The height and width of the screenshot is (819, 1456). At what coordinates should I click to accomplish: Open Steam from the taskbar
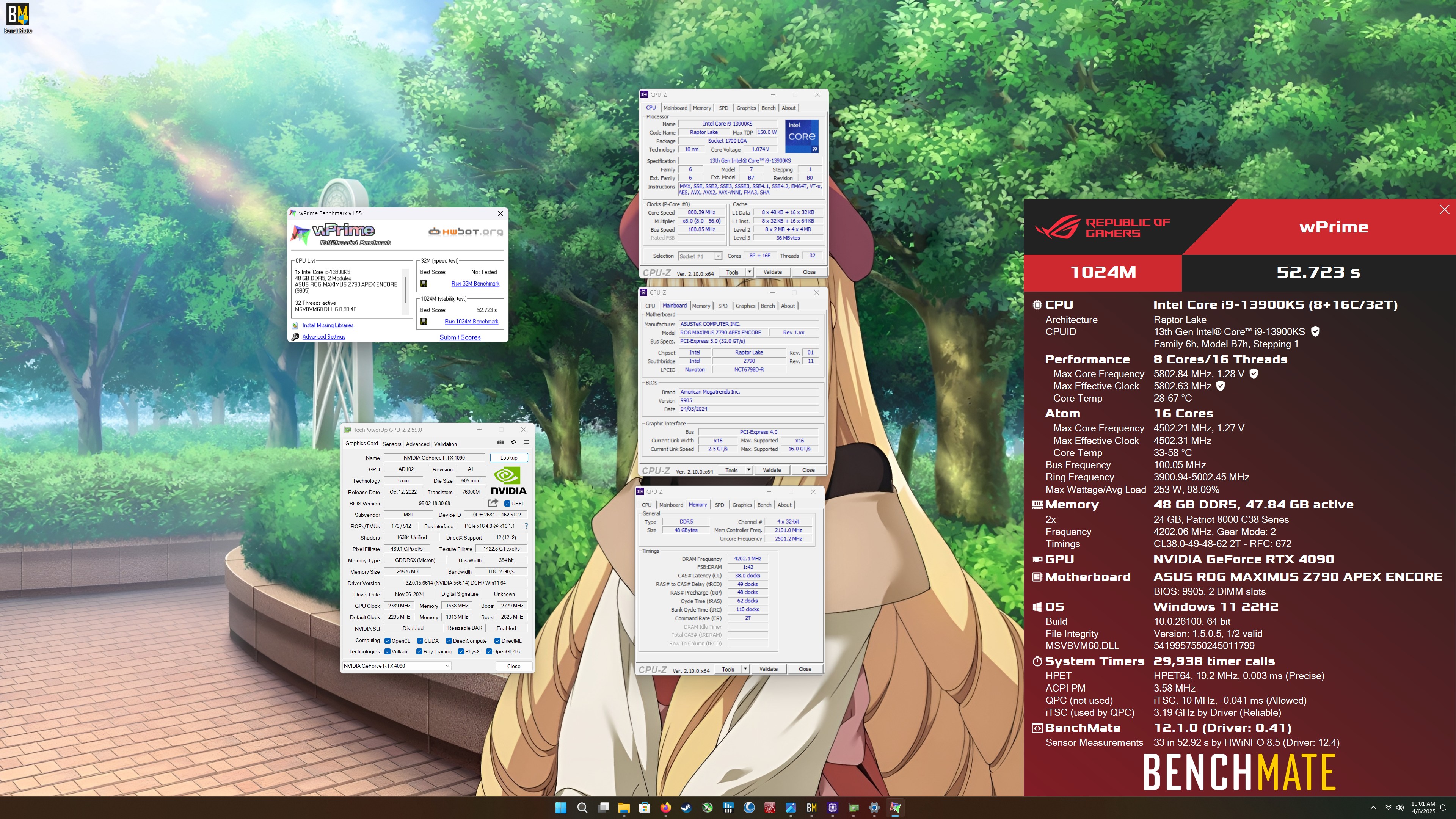(686, 808)
